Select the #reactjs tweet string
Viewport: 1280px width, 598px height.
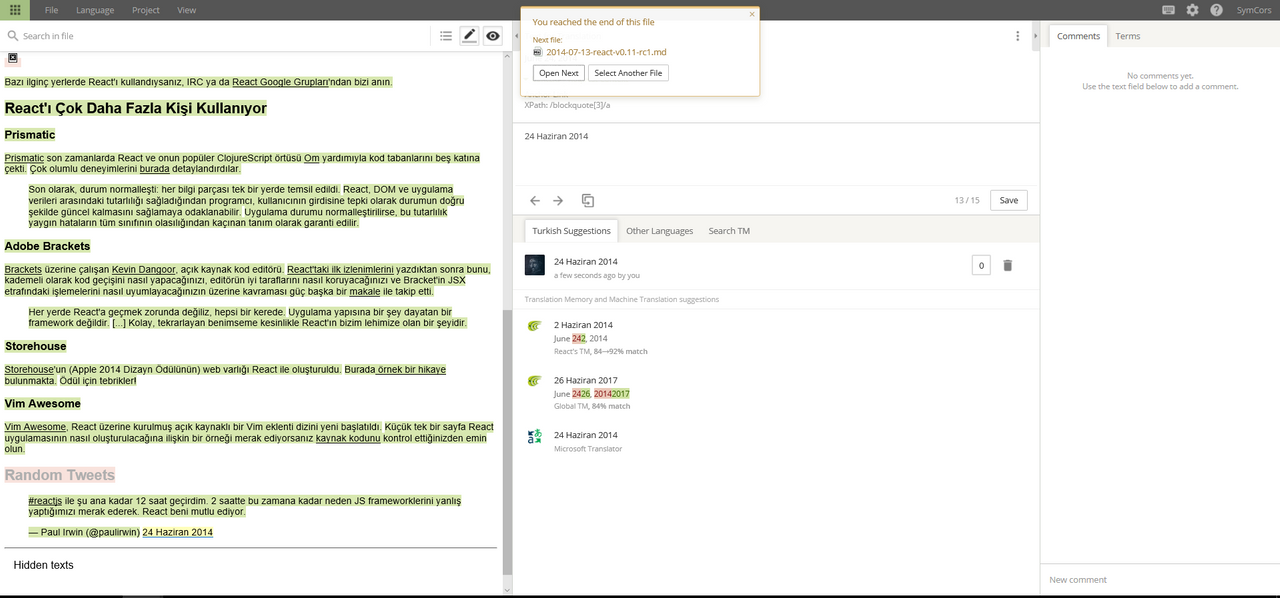[x=245, y=506]
